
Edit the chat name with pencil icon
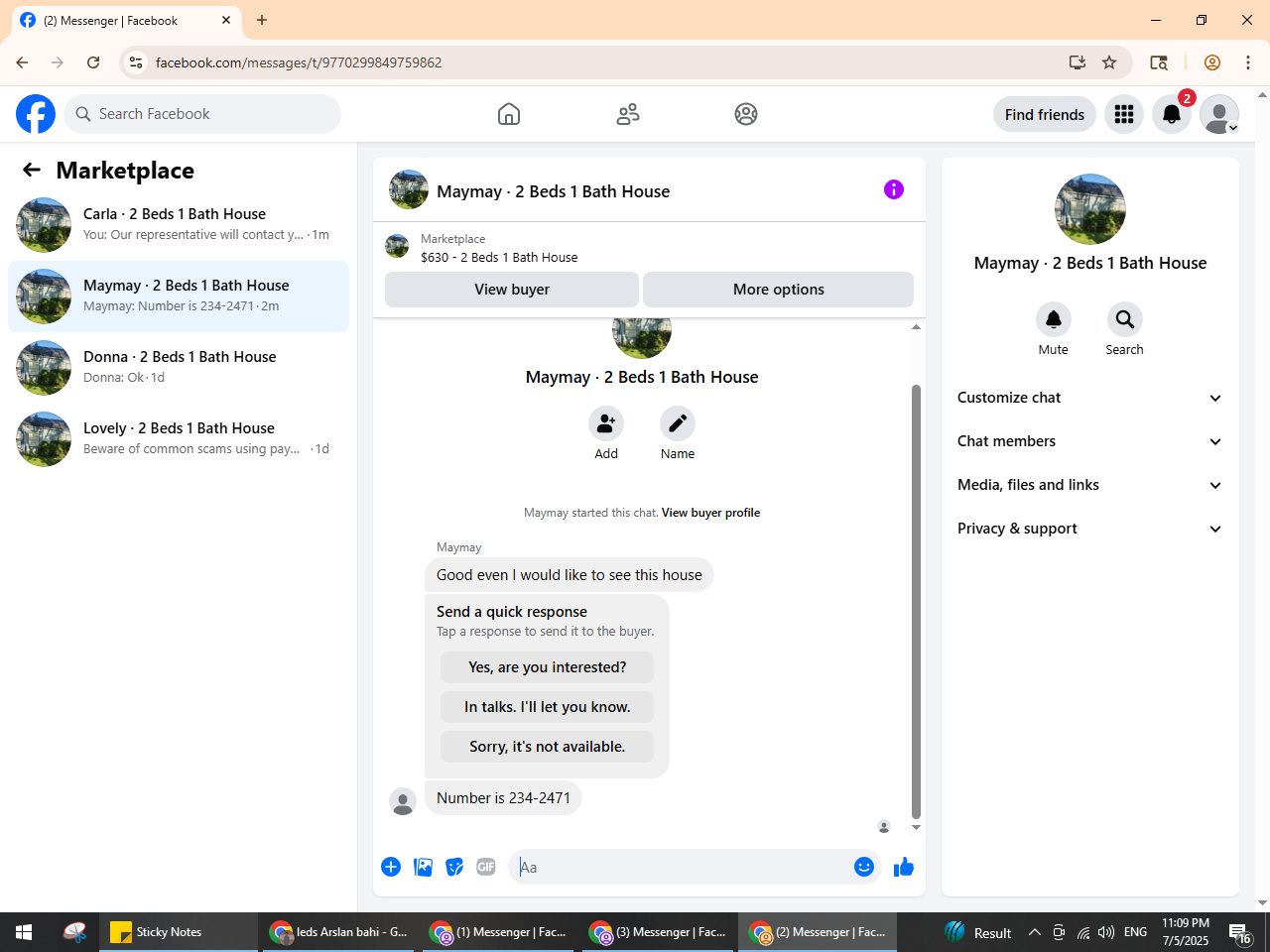[x=678, y=423]
